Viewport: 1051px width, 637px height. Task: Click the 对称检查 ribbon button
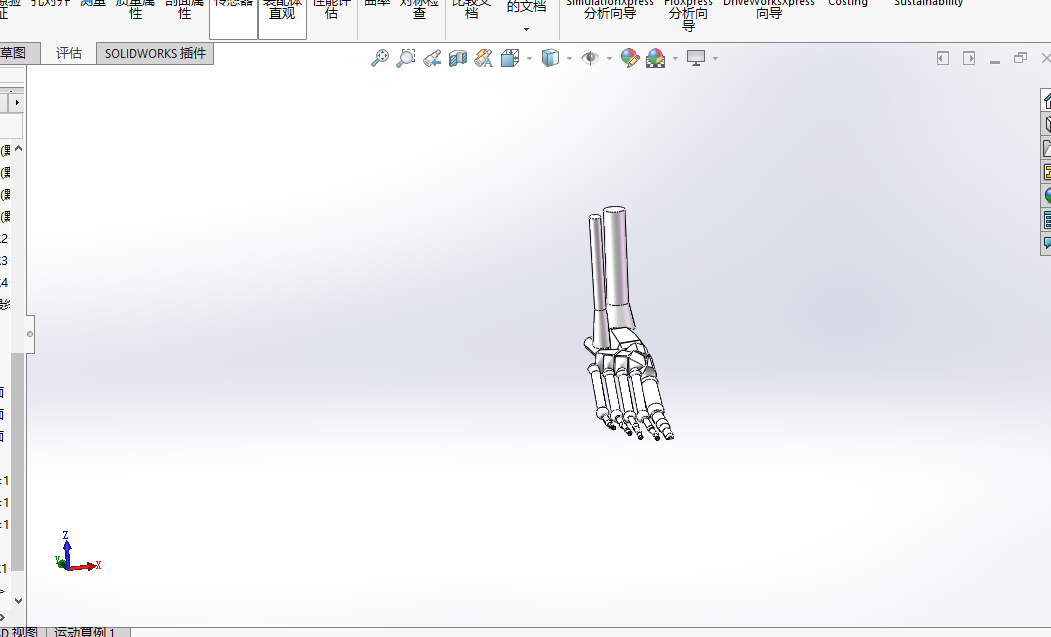(x=419, y=8)
